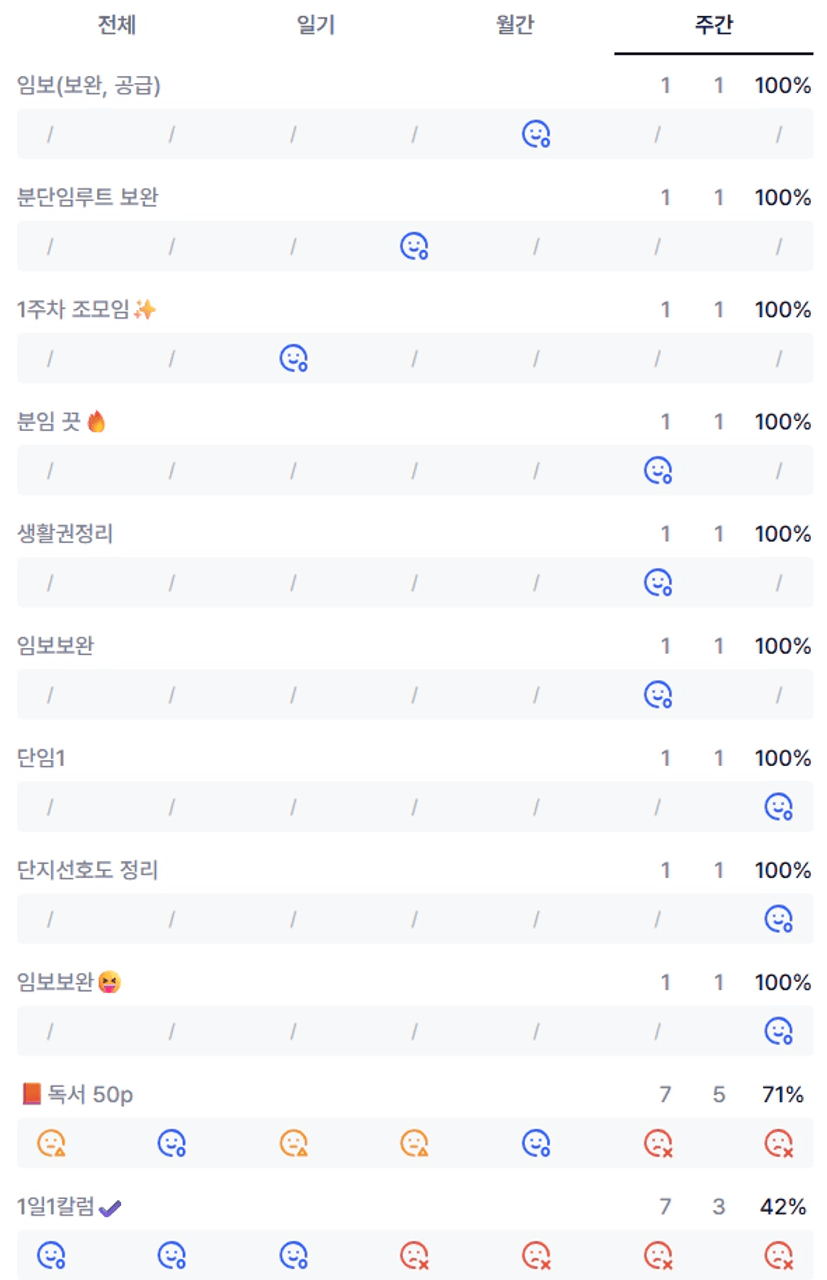
Task: Click the blue smiley in 임보(보완, 공급) row
Action: [536, 134]
